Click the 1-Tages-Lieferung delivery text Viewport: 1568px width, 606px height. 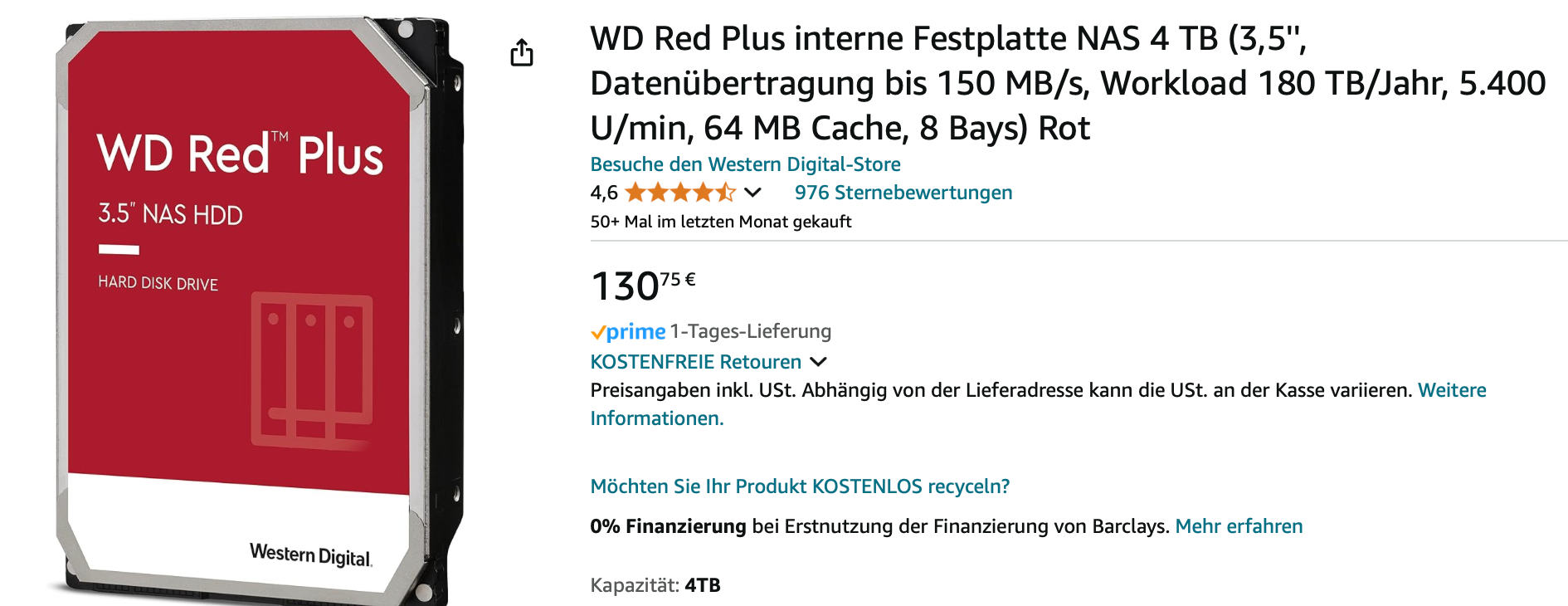tap(751, 331)
